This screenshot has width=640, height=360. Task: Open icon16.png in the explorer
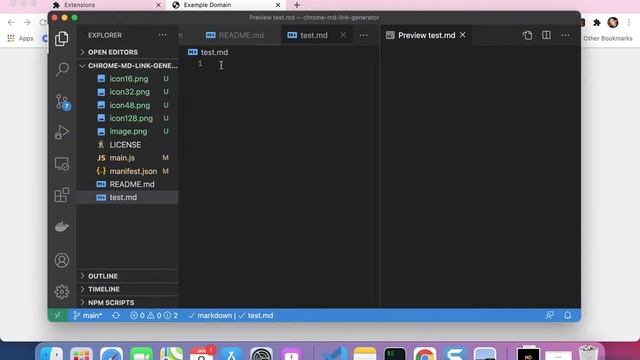[x=128, y=79]
